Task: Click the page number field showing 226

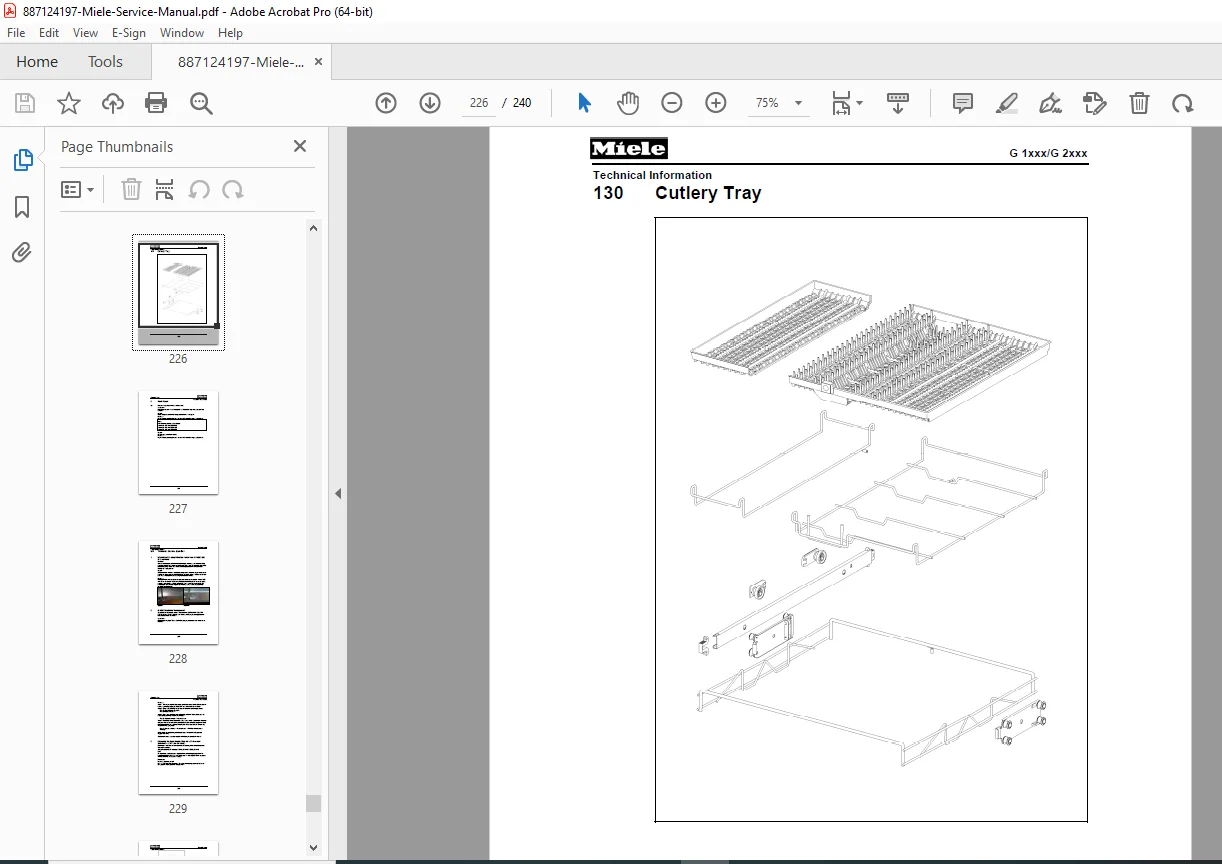Action: [x=479, y=103]
